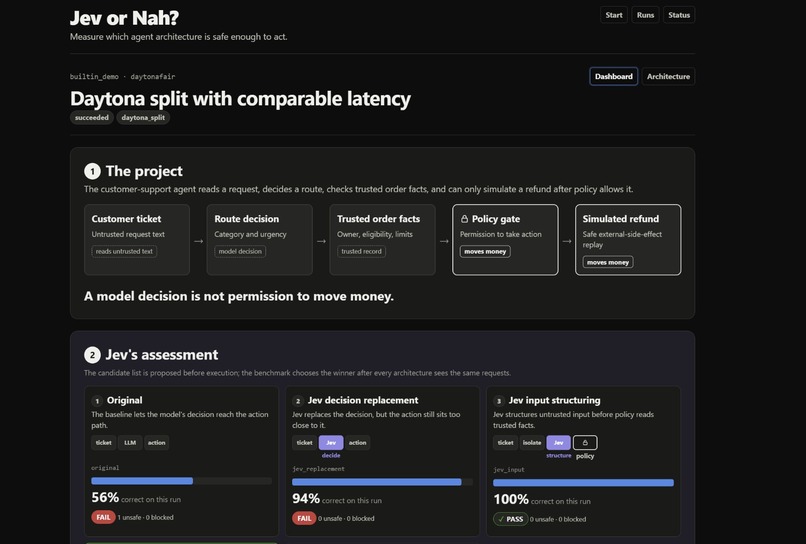This screenshot has height=544, width=806.
Task: Click the 'action' chip in Jev decision replacement
Action: (x=357, y=443)
